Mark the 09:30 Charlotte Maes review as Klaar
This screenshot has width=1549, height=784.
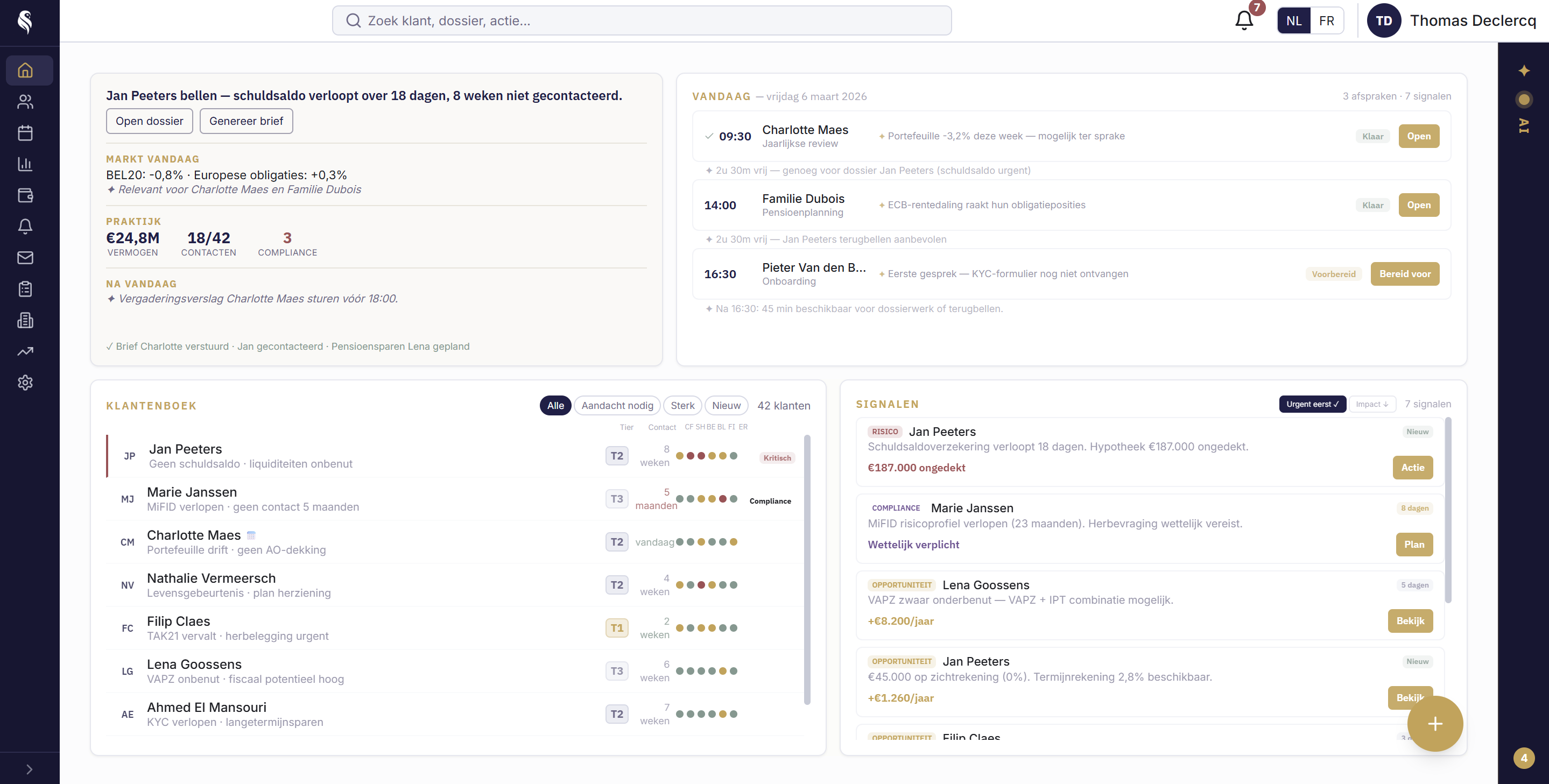1373,136
